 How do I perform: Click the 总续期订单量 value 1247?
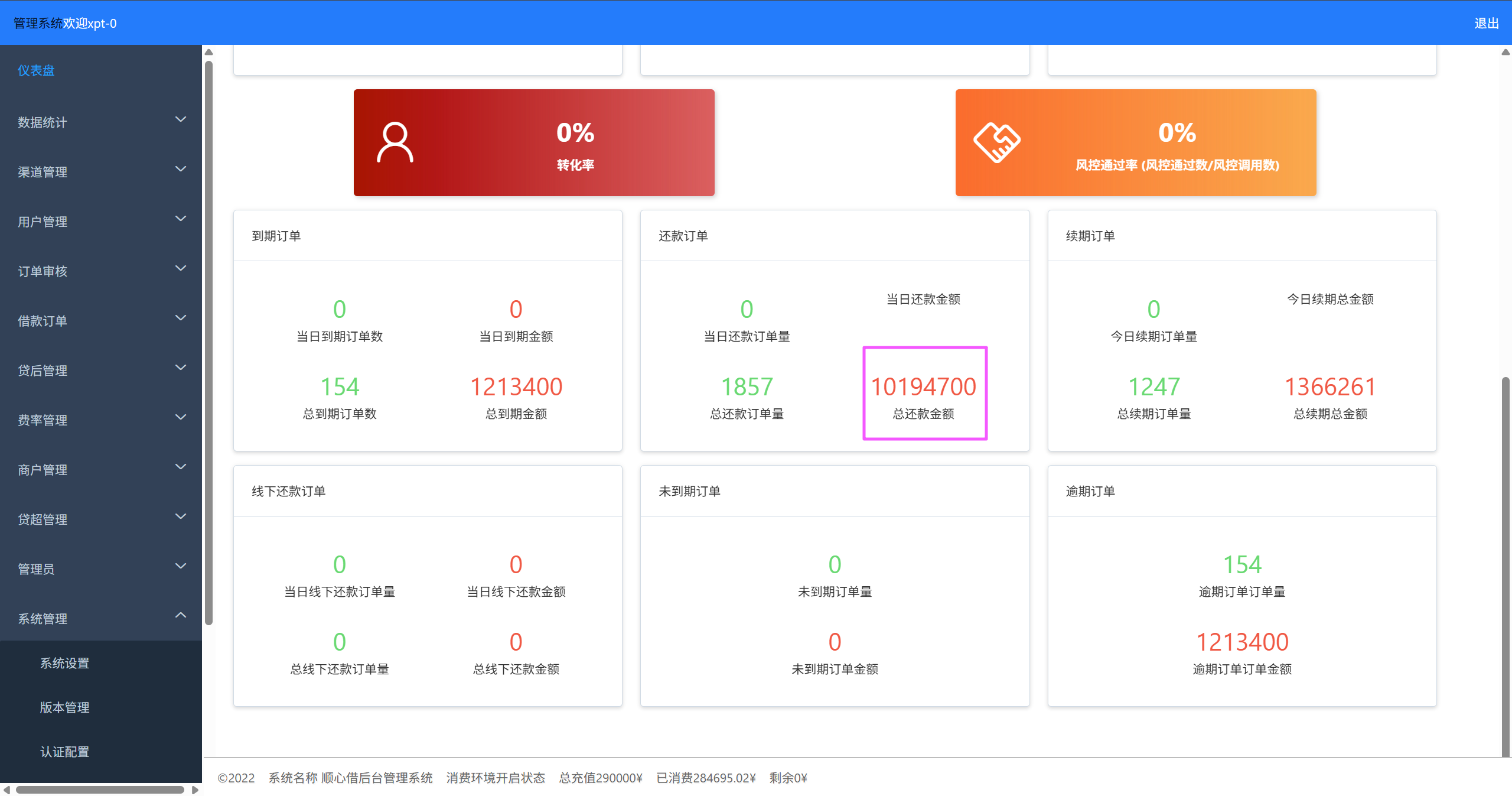1154,387
